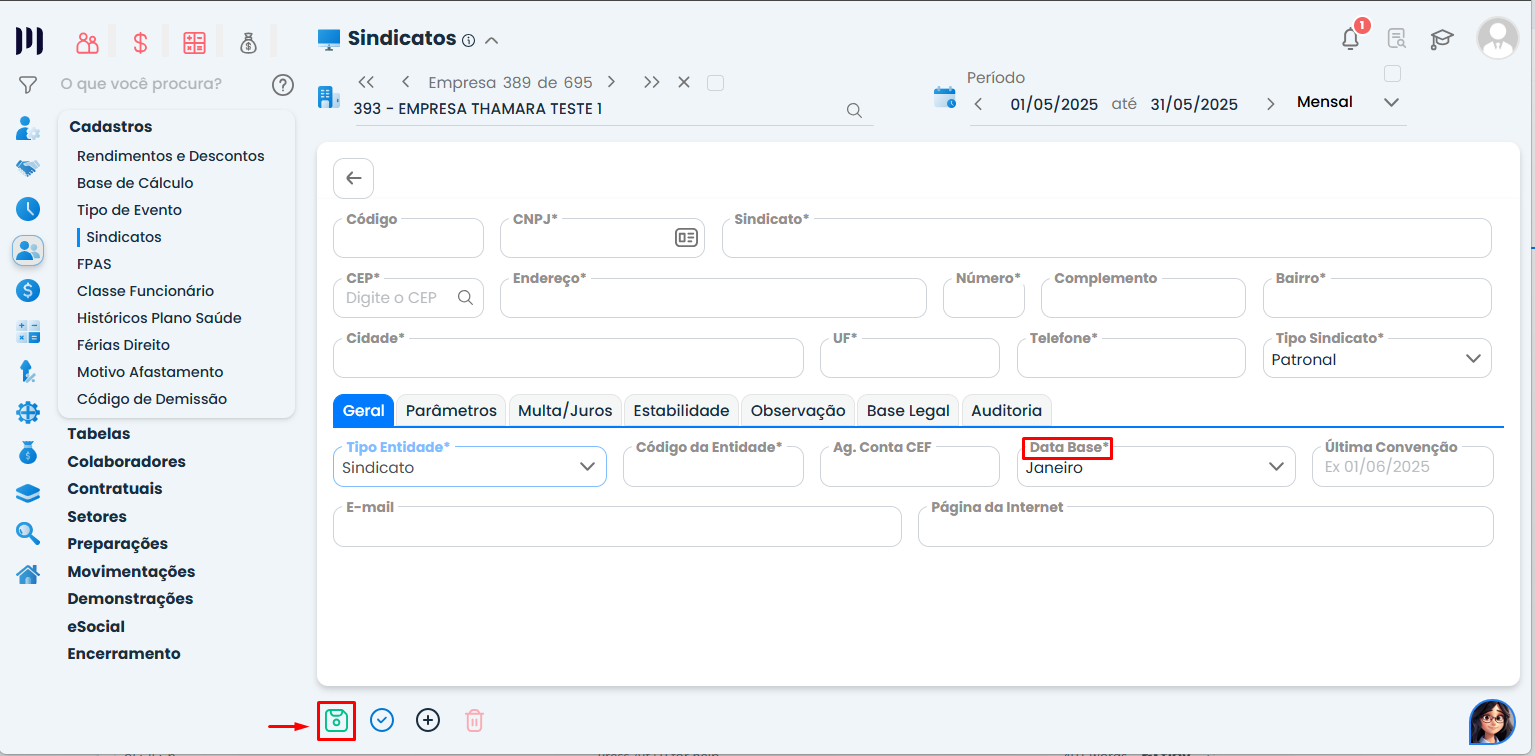Open the Mensal period type dropdown
The width and height of the screenshot is (1535, 756).
pyautogui.click(x=1391, y=102)
